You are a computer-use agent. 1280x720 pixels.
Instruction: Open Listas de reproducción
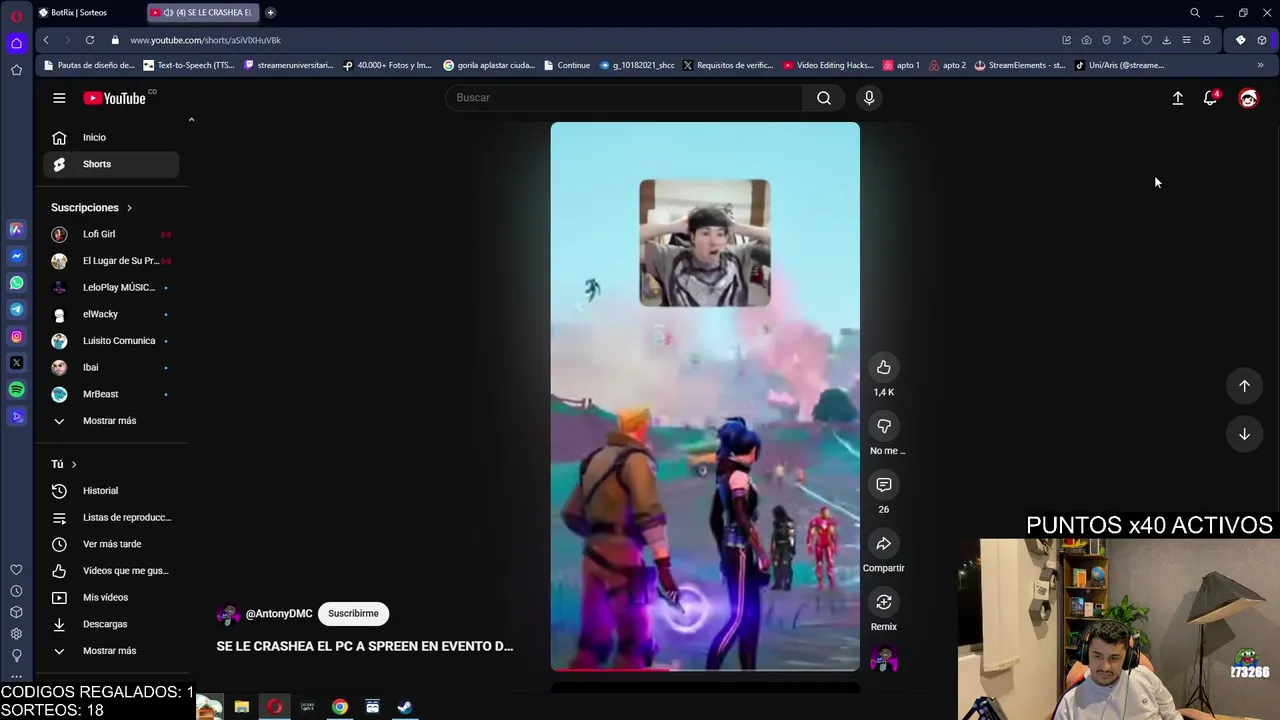coord(111,518)
